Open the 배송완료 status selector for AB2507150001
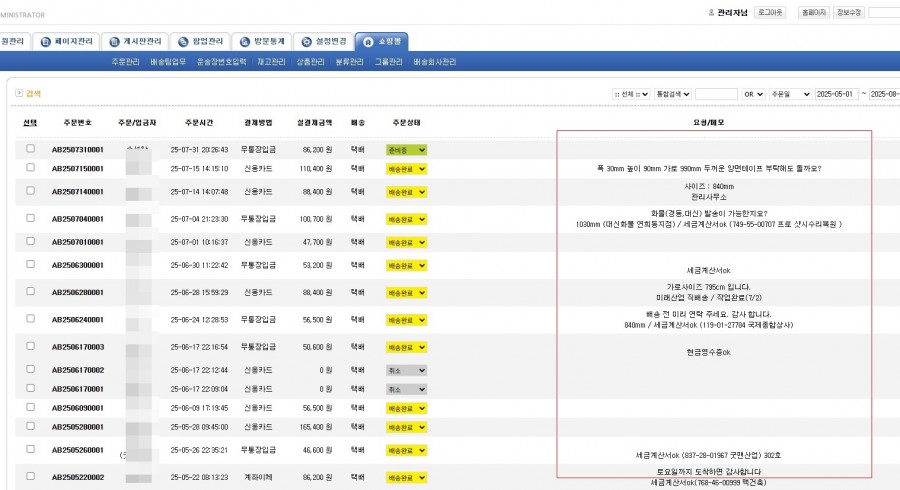This screenshot has height=490, width=900. (x=406, y=168)
